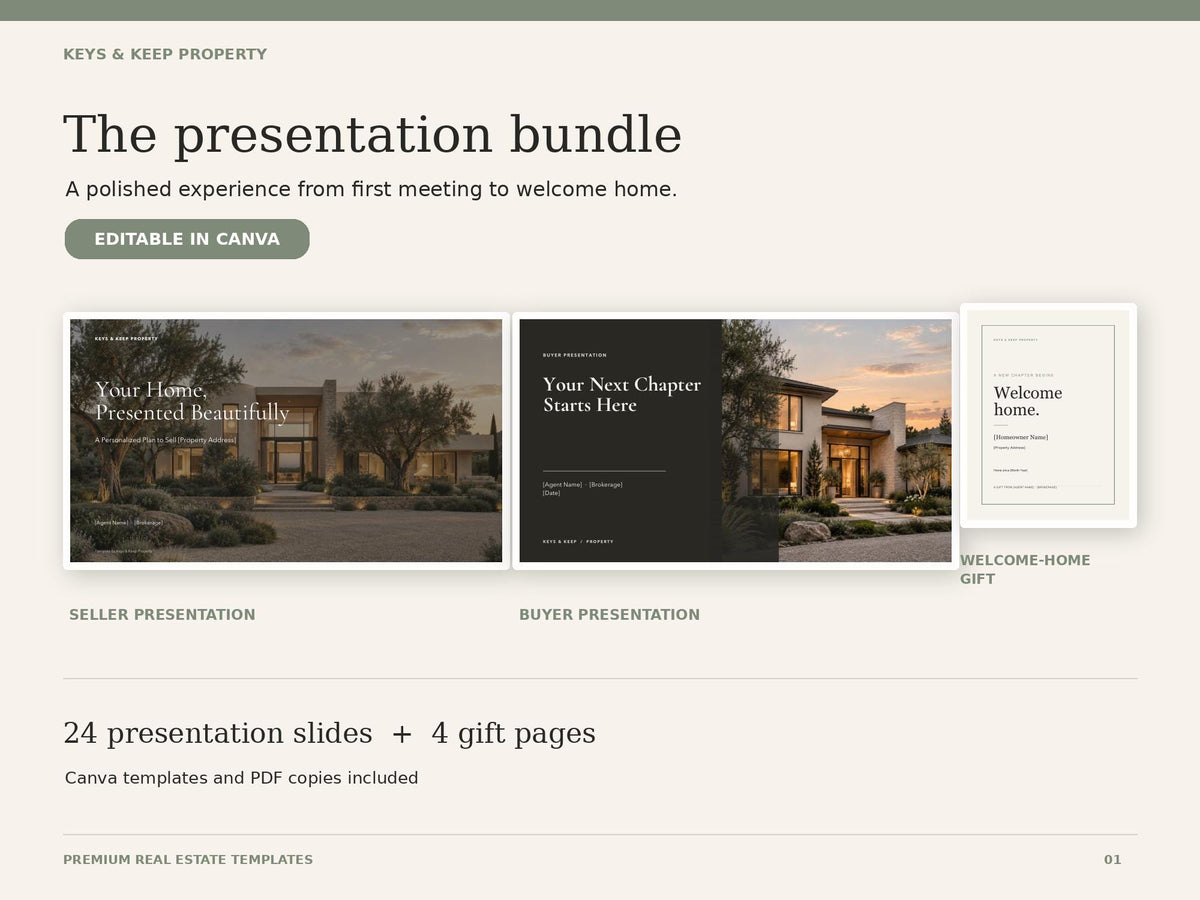Click the page number '01'

click(1113, 860)
